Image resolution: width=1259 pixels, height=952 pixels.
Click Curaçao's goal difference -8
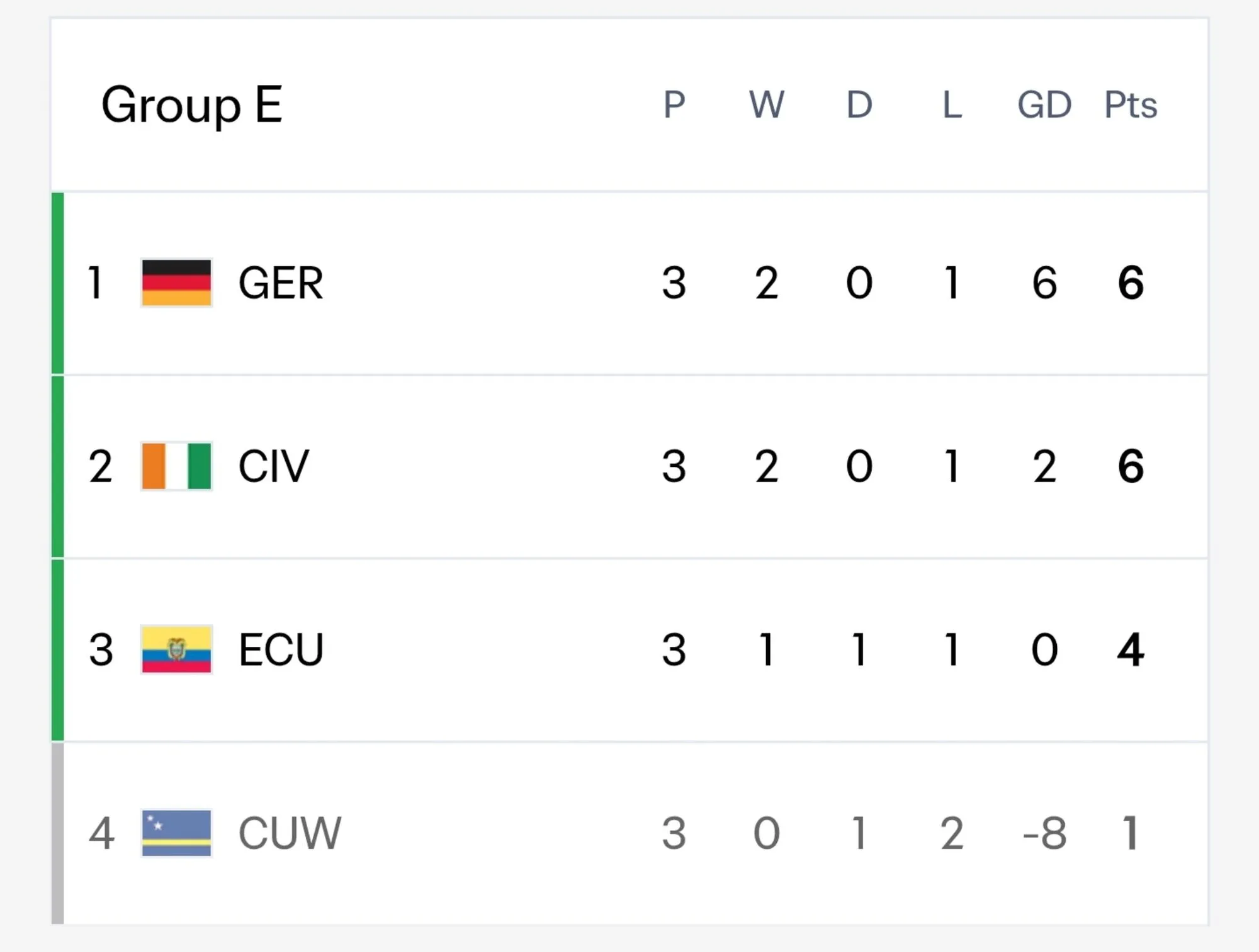click(1044, 833)
